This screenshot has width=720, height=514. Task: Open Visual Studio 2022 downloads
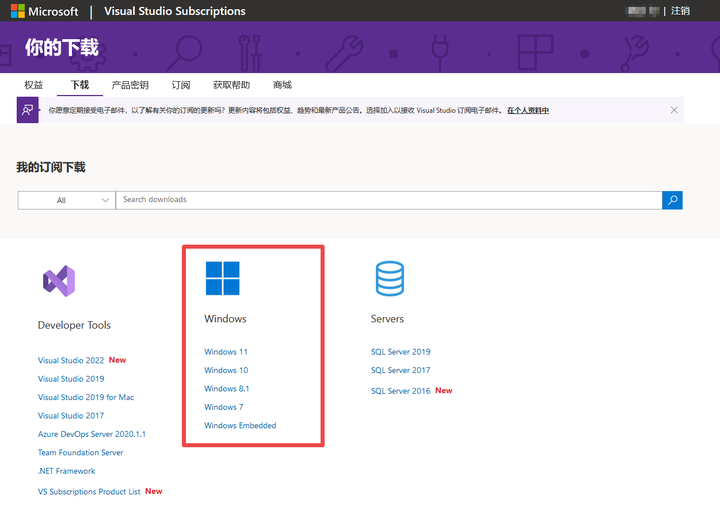click(x=71, y=361)
